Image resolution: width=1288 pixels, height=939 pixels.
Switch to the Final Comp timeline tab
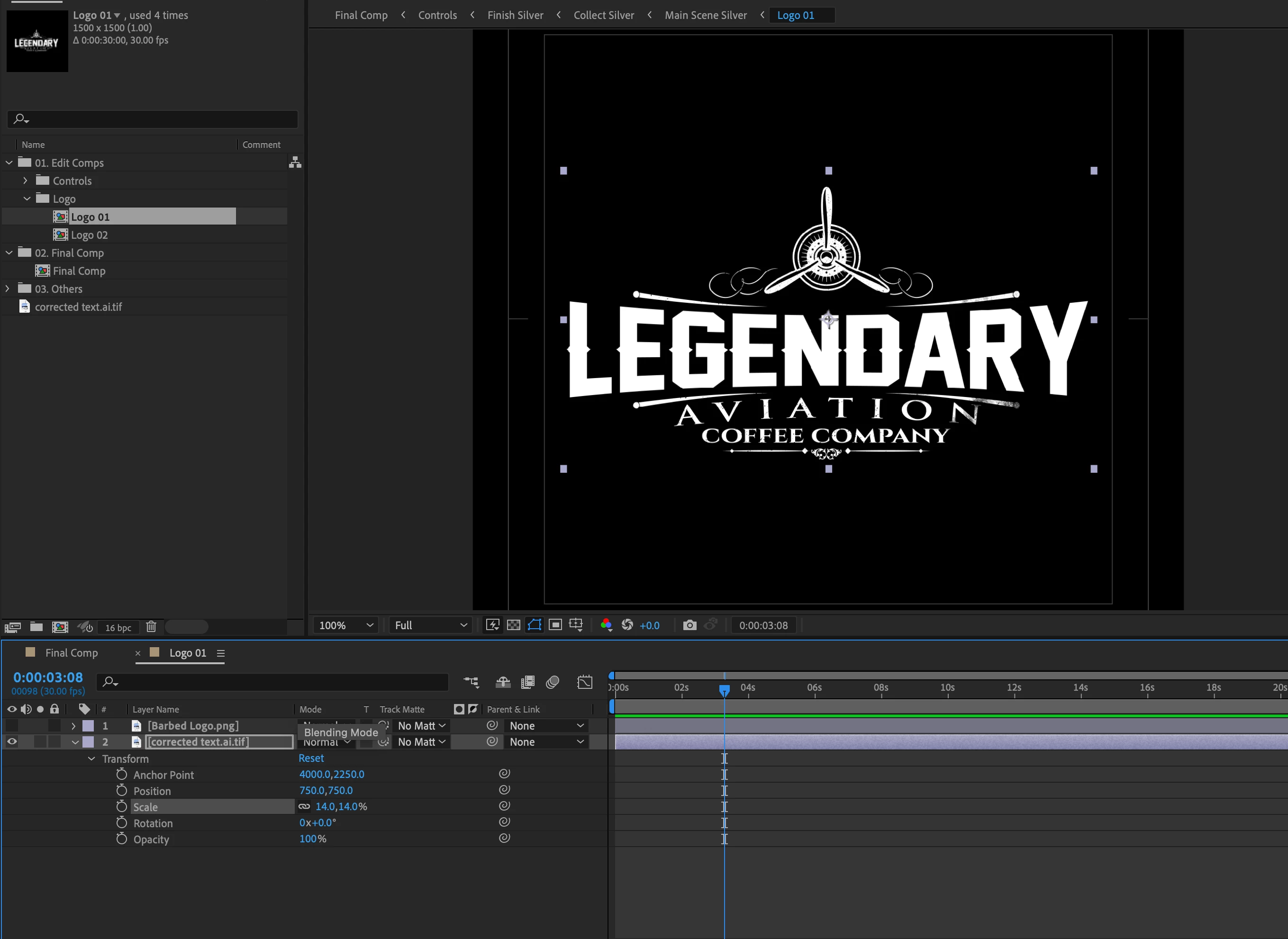72,653
